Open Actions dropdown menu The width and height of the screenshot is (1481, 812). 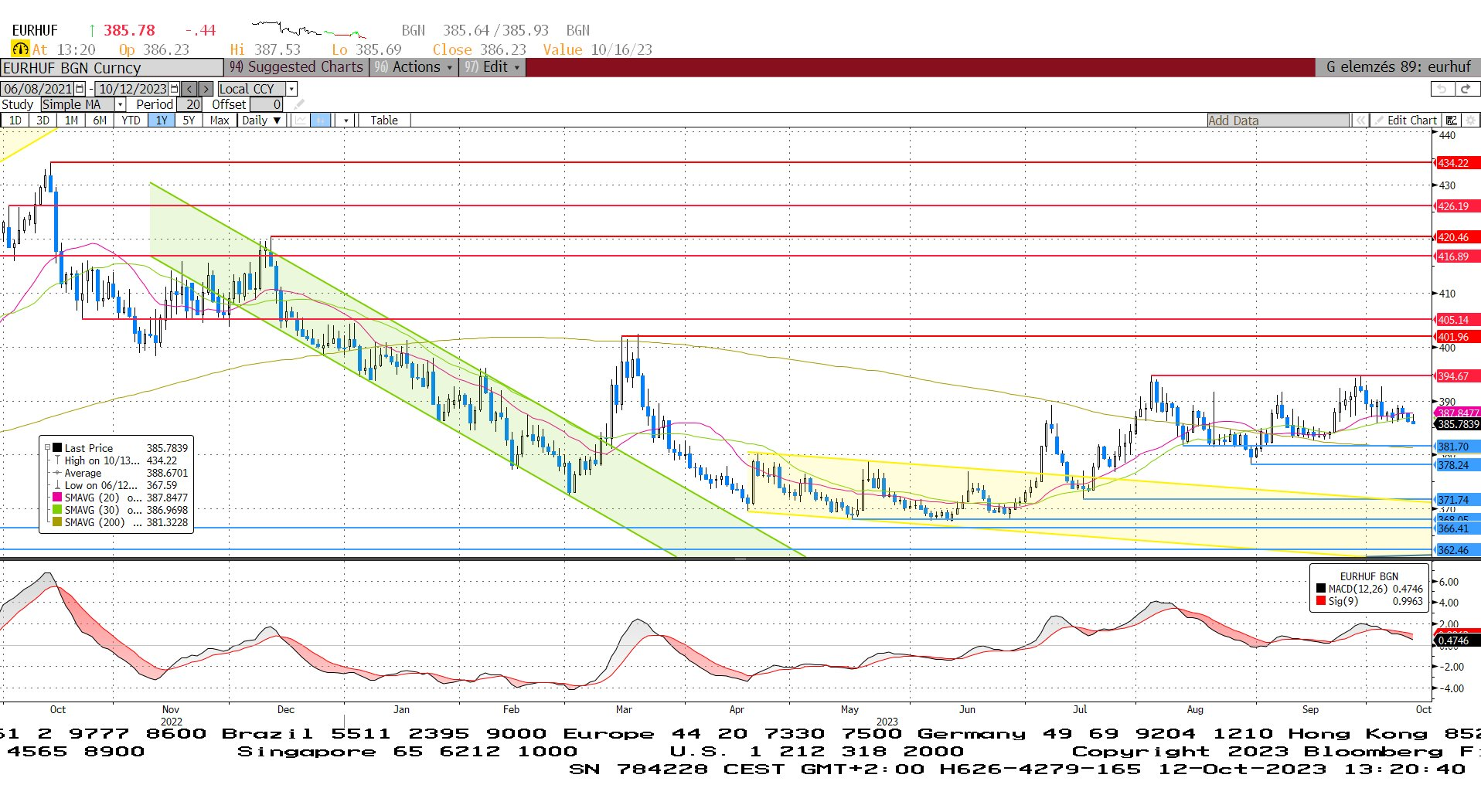[x=414, y=67]
